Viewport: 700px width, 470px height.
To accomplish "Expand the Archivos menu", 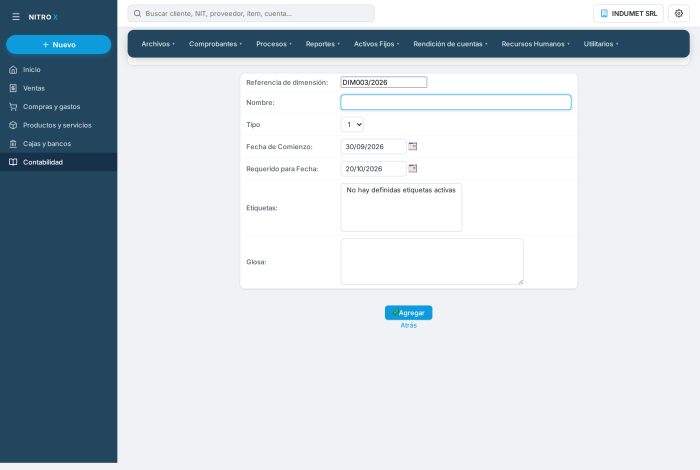I will click(158, 44).
